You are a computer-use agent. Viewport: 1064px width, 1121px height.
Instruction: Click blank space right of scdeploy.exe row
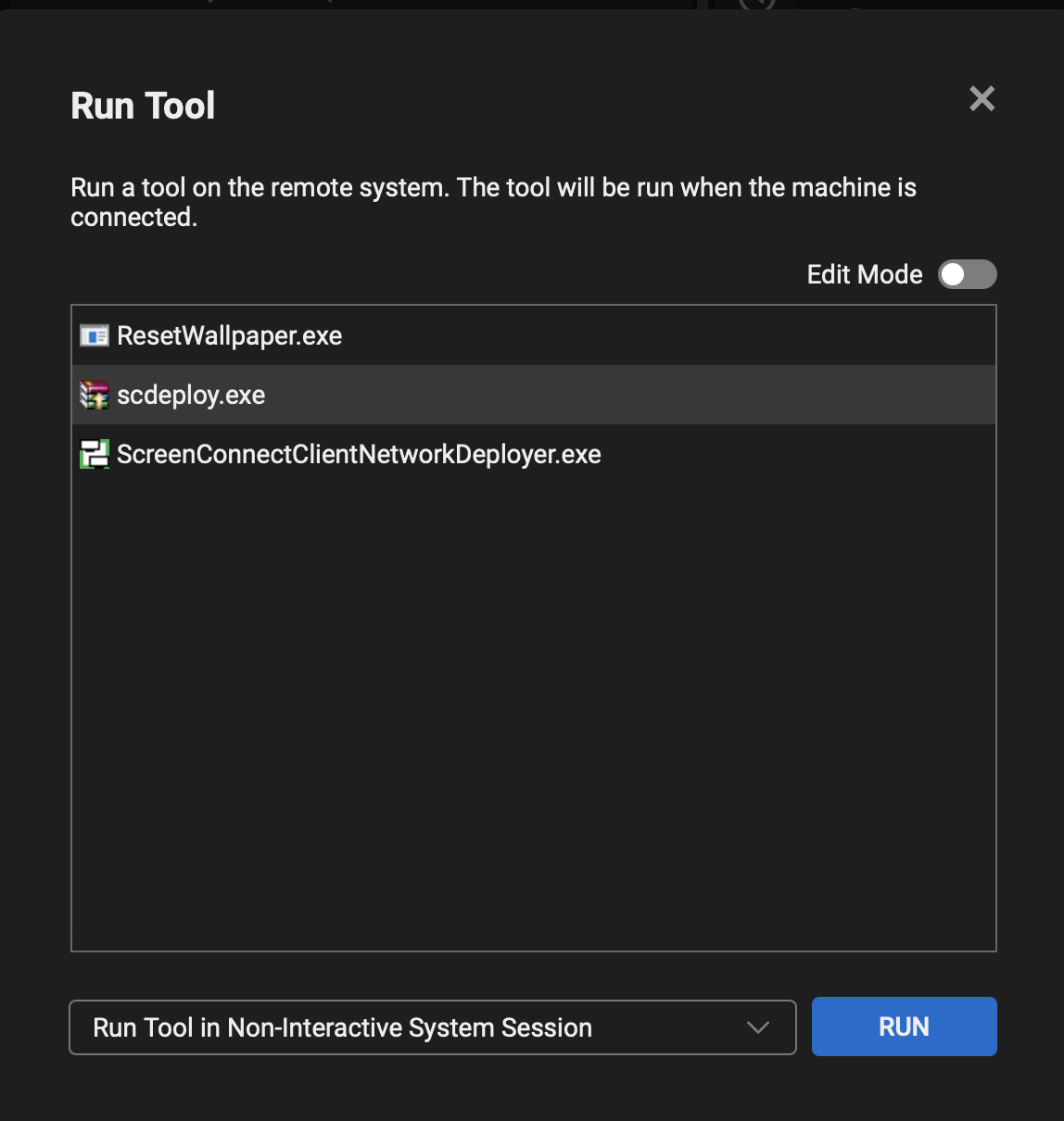(649, 396)
